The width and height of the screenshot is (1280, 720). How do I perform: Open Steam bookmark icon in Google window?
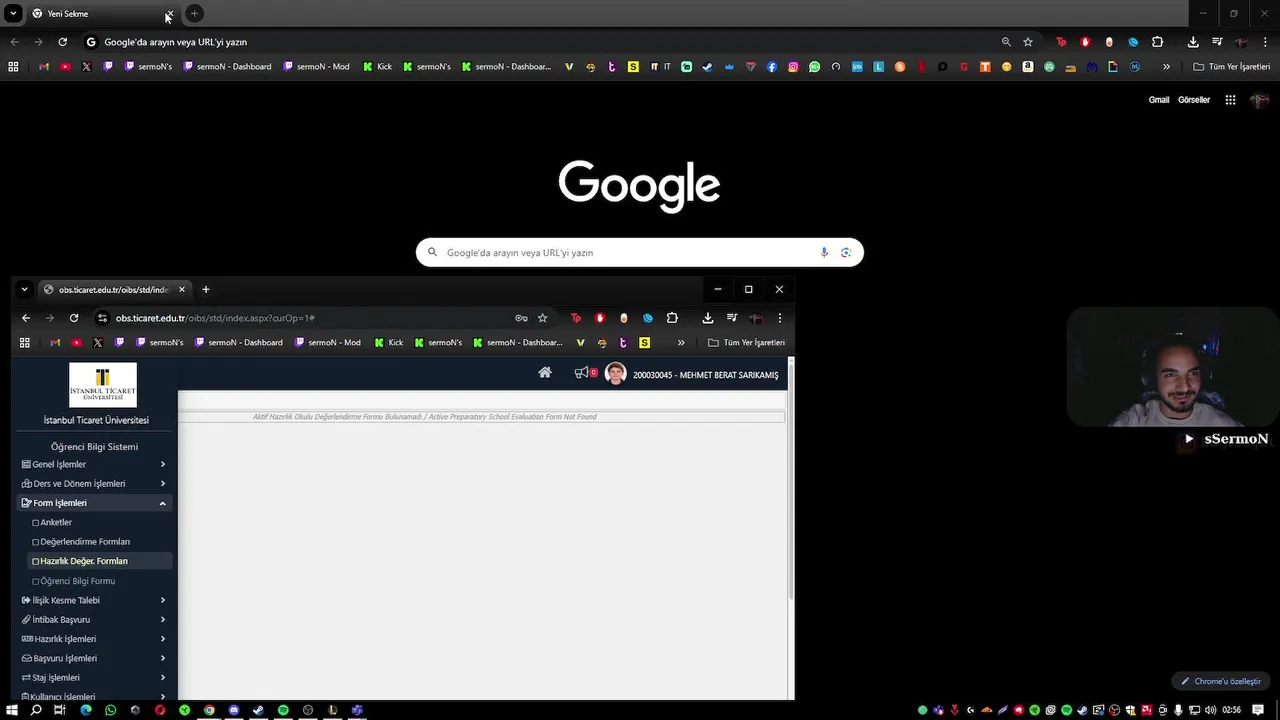click(708, 67)
